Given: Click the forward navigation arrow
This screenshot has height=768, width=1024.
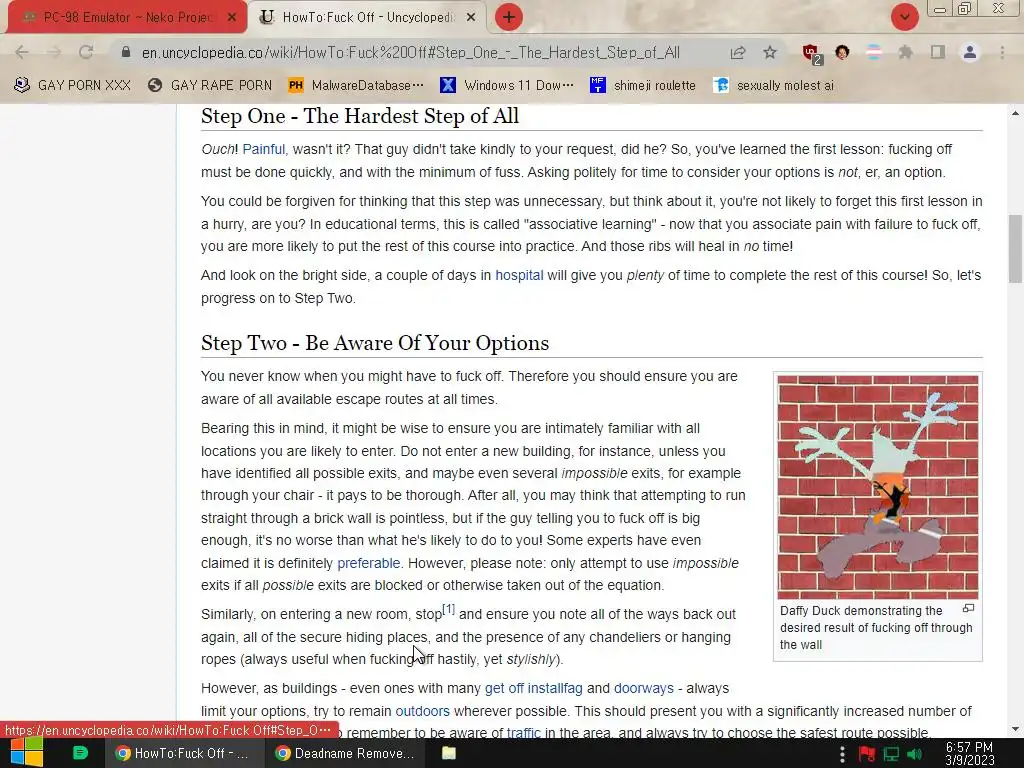Looking at the screenshot, I should tap(54, 52).
